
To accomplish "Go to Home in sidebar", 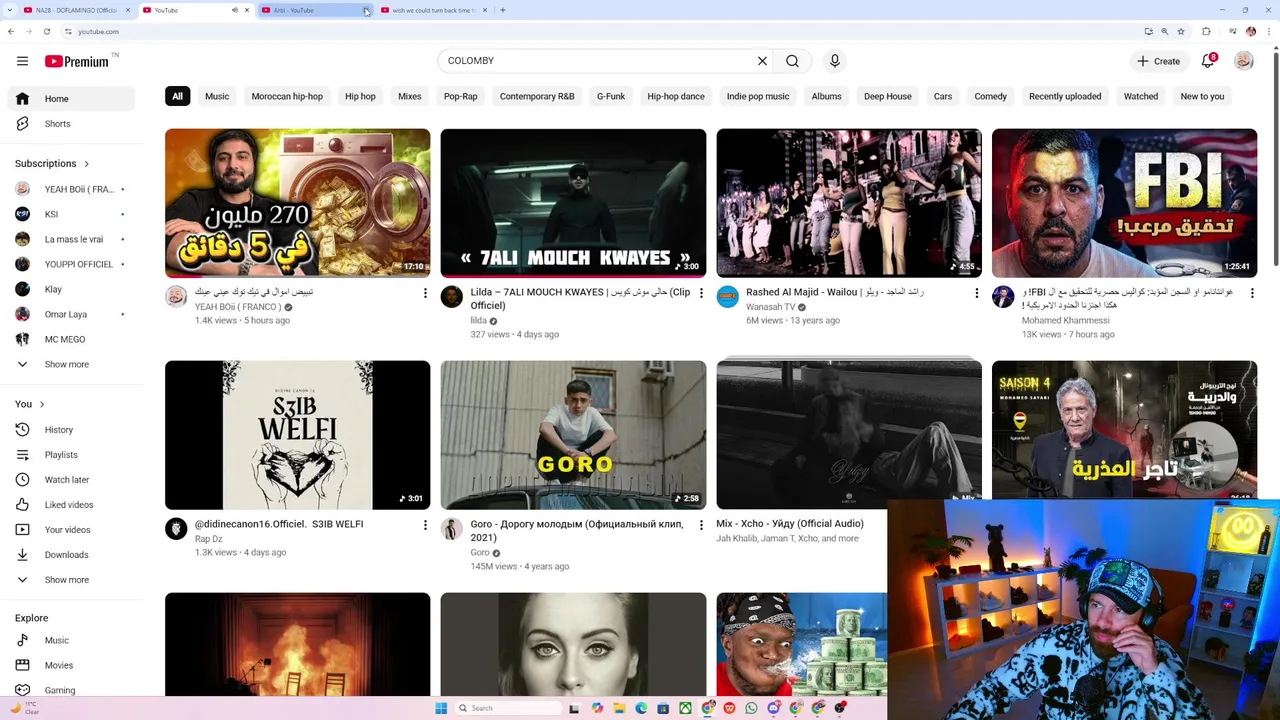I will point(71,99).
